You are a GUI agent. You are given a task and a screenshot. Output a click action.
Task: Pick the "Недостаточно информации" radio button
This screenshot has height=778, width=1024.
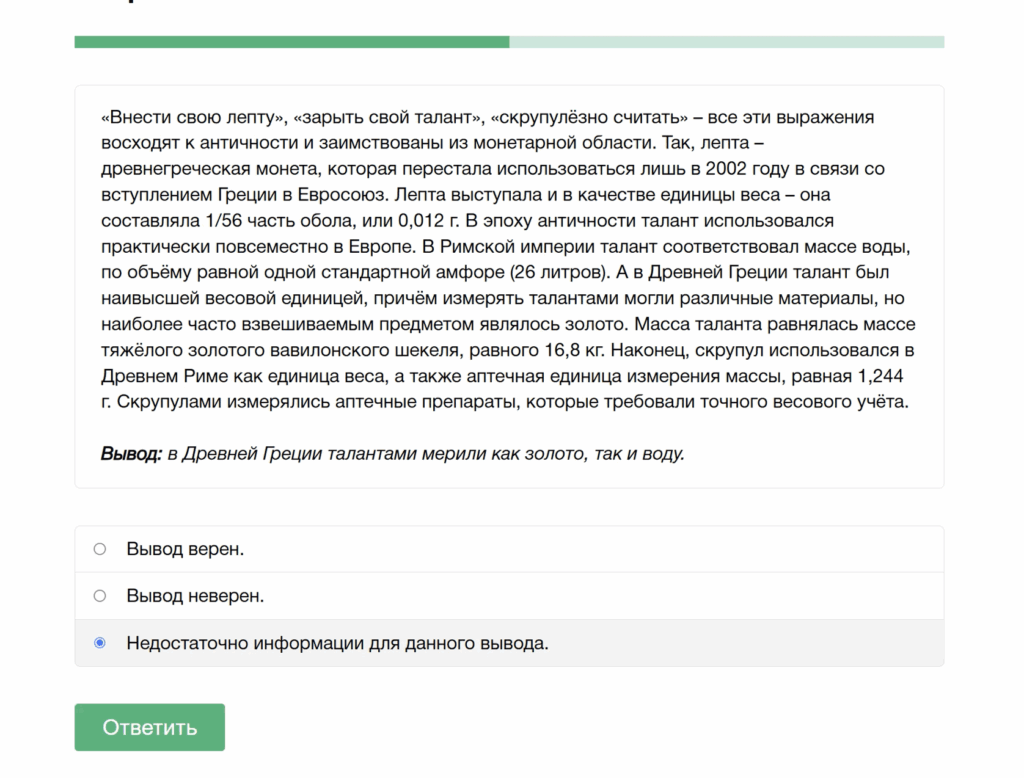pos(100,643)
